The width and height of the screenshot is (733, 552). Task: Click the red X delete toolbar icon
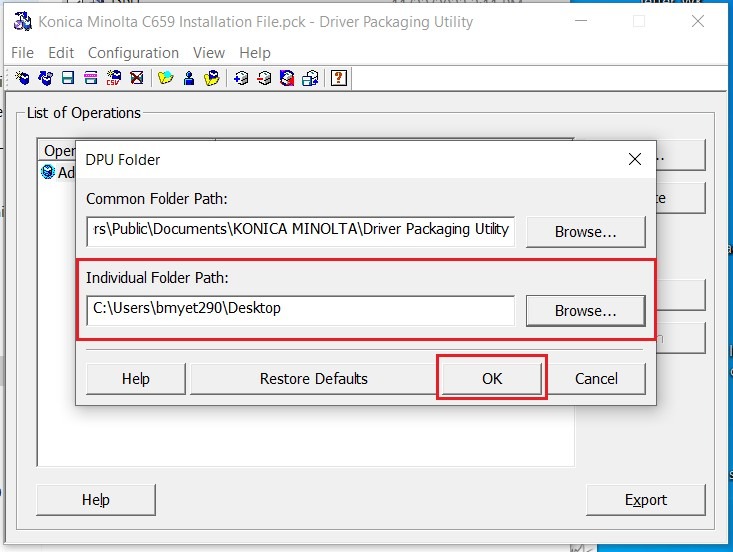click(x=137, y=78)
